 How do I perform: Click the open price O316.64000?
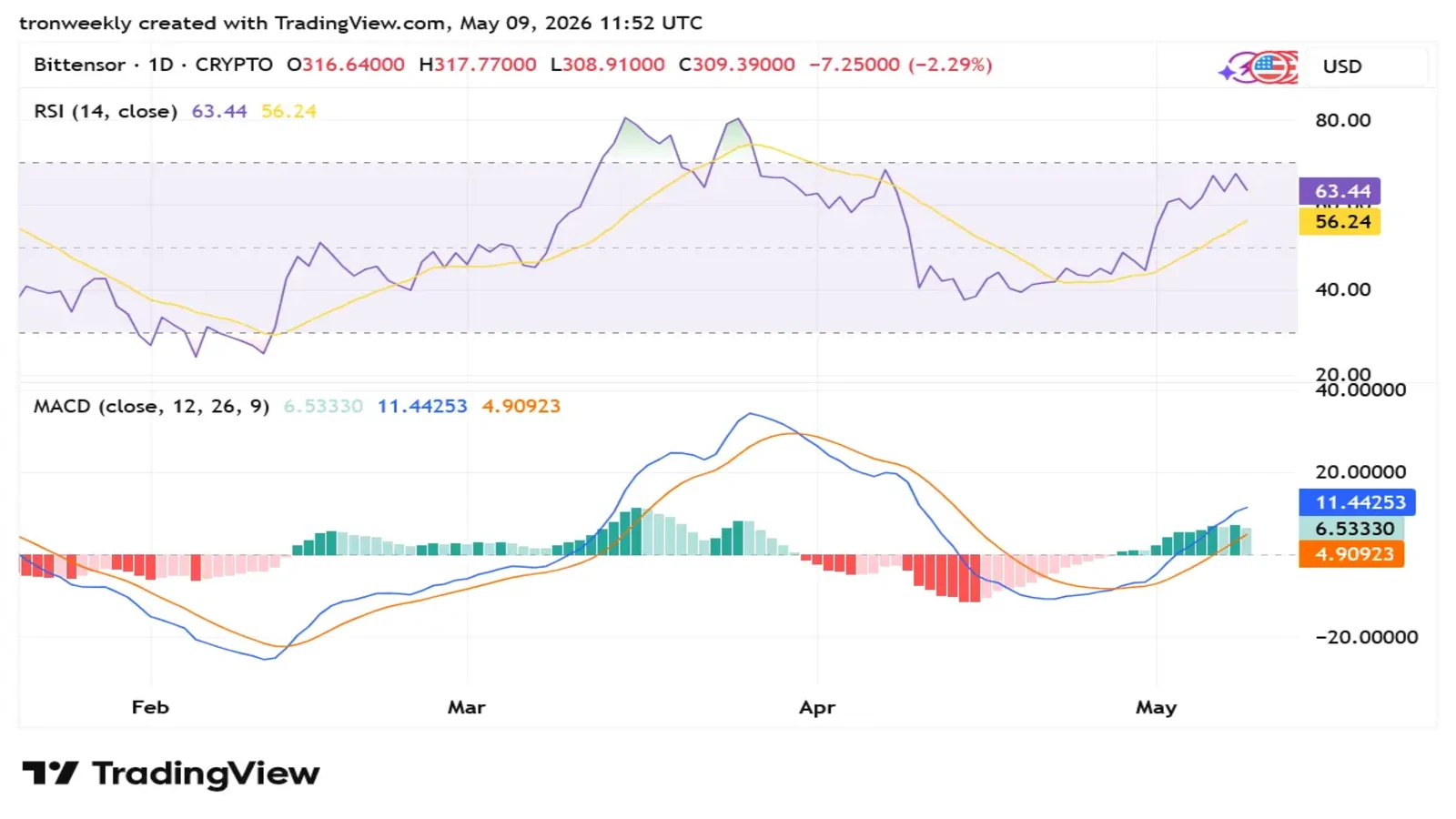pos(346,65)
